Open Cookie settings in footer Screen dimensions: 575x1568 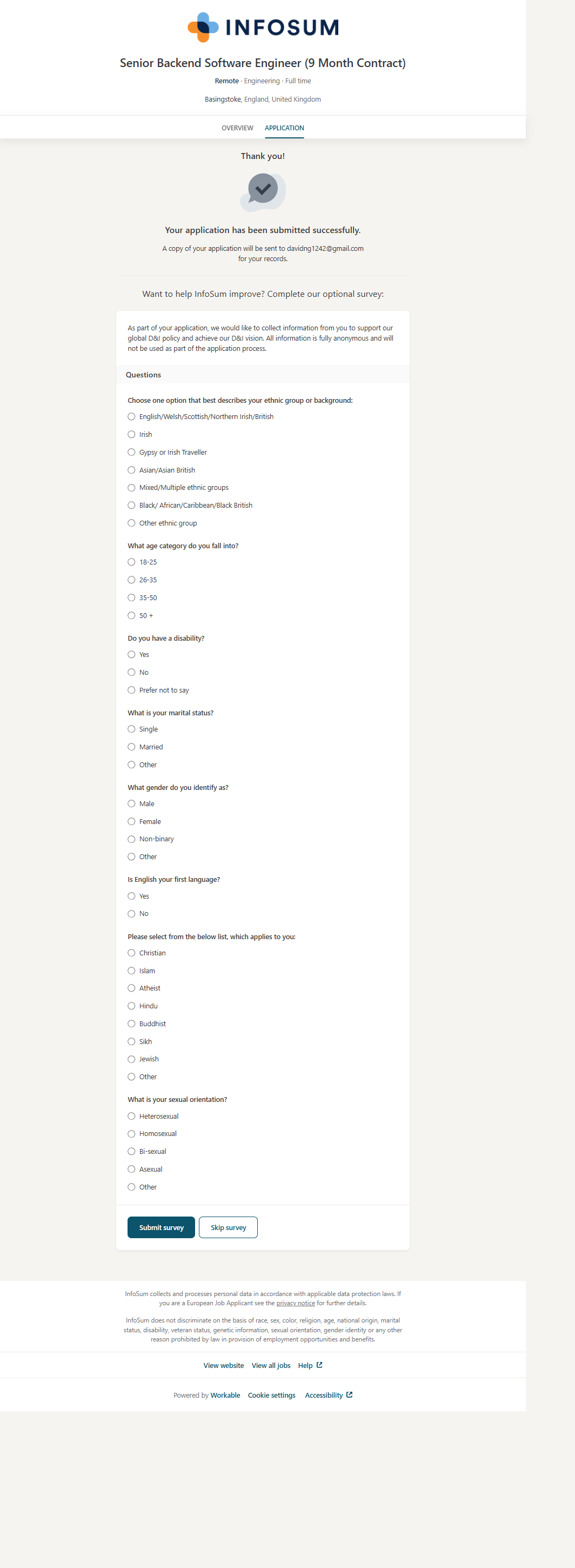tap(271, 1395)
